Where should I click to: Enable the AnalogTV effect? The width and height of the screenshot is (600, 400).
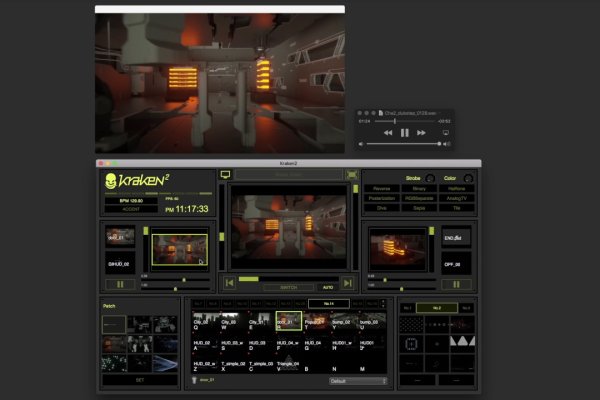click(457, 196)
